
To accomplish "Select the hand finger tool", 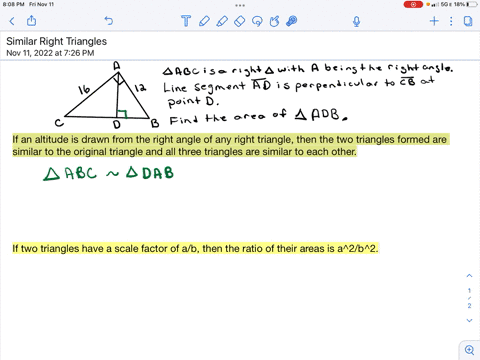I will coord(274,21).
